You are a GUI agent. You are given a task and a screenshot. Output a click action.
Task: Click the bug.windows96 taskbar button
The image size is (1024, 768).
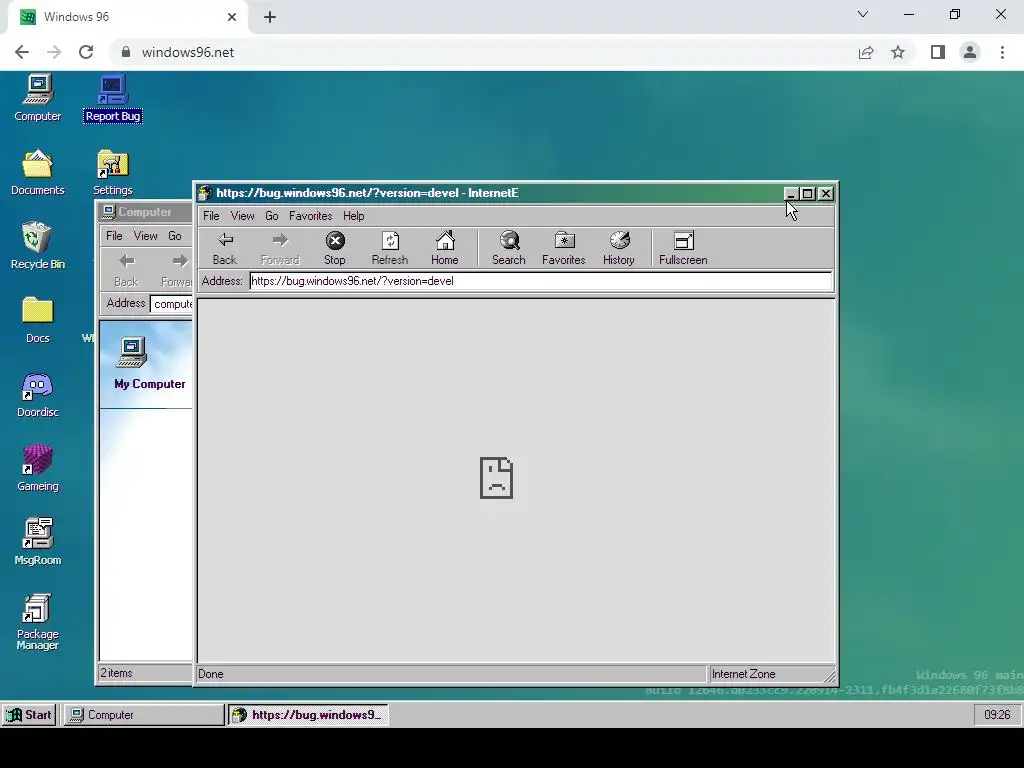(x=308, y=715)
